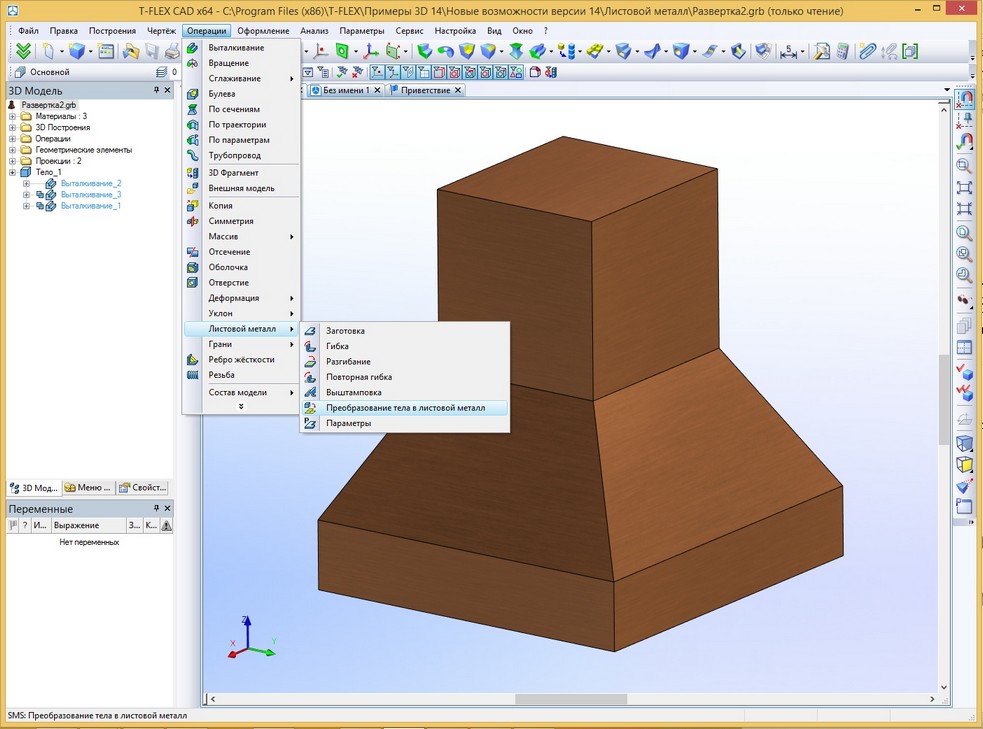Click Преобразование тела в листовой металл
The height and width of the screenshot is (729, 983).
pos(405,408)
